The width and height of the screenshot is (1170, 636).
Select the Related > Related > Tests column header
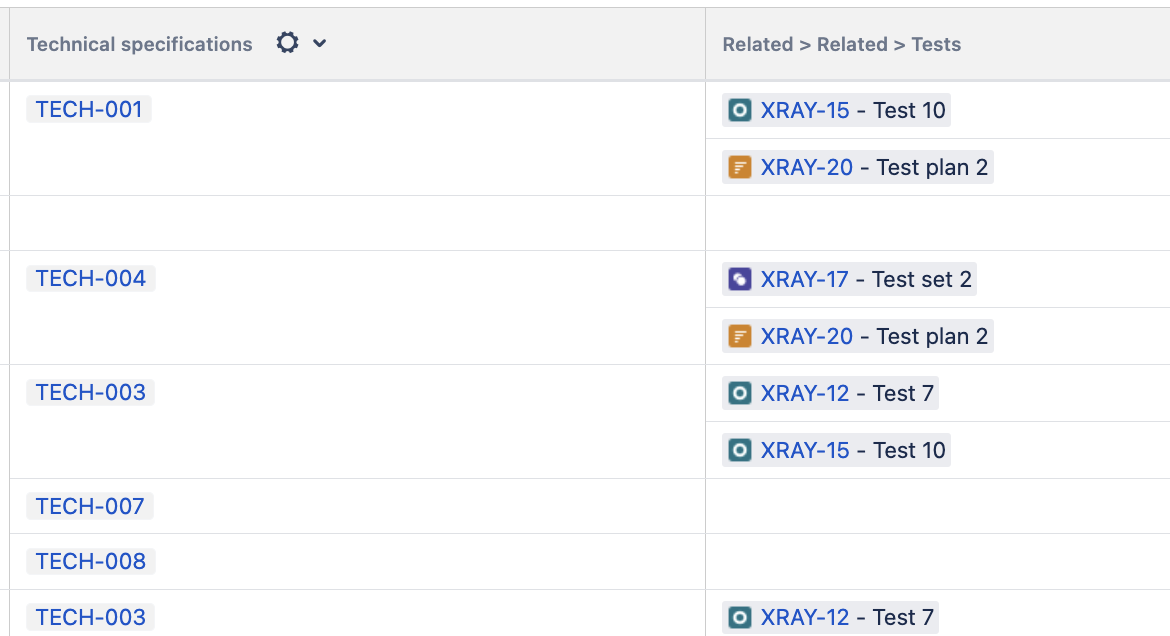pyautogui.click(x=841, y=44)
